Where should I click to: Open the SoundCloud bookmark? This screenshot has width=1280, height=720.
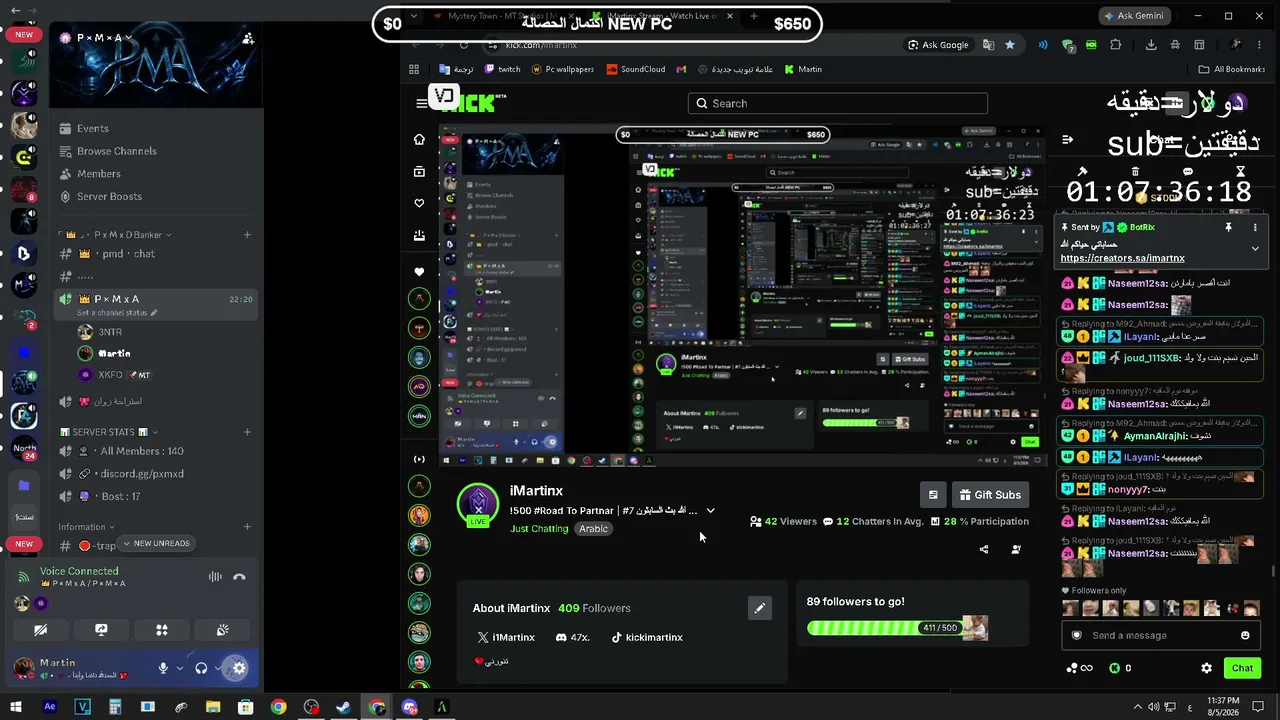(x=635, y=69)
